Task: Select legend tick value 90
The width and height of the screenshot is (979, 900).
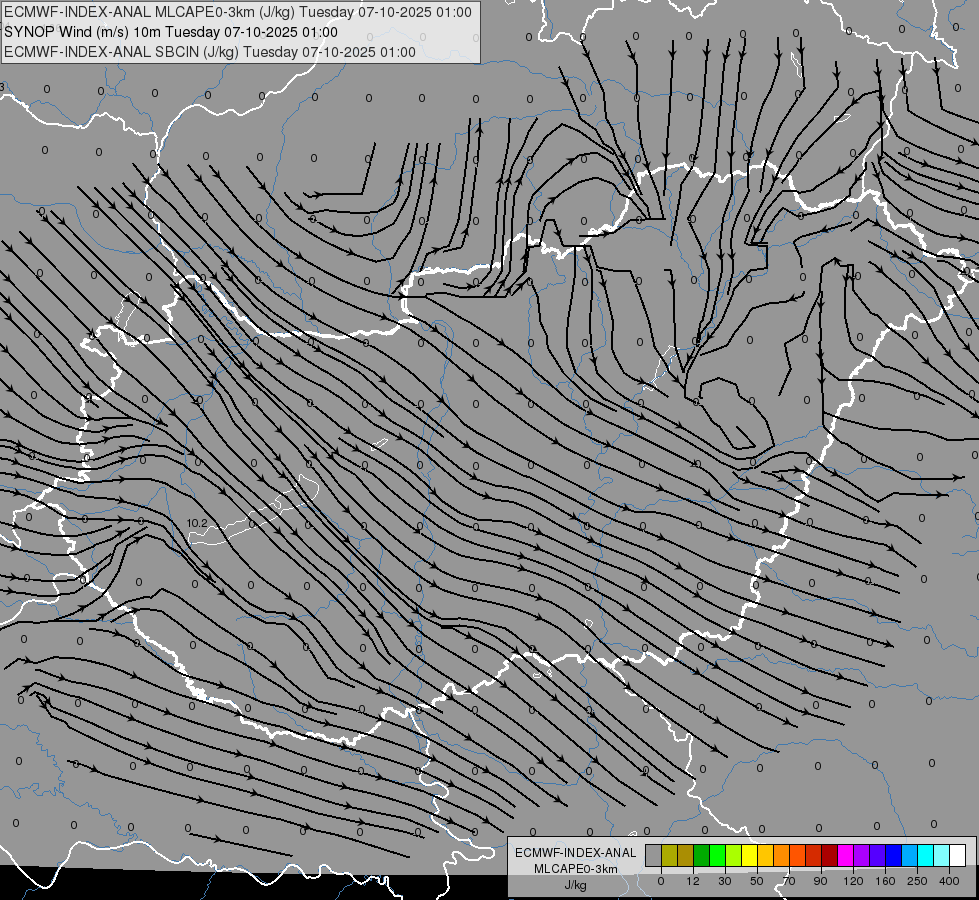Action: [x=820, y=881]
